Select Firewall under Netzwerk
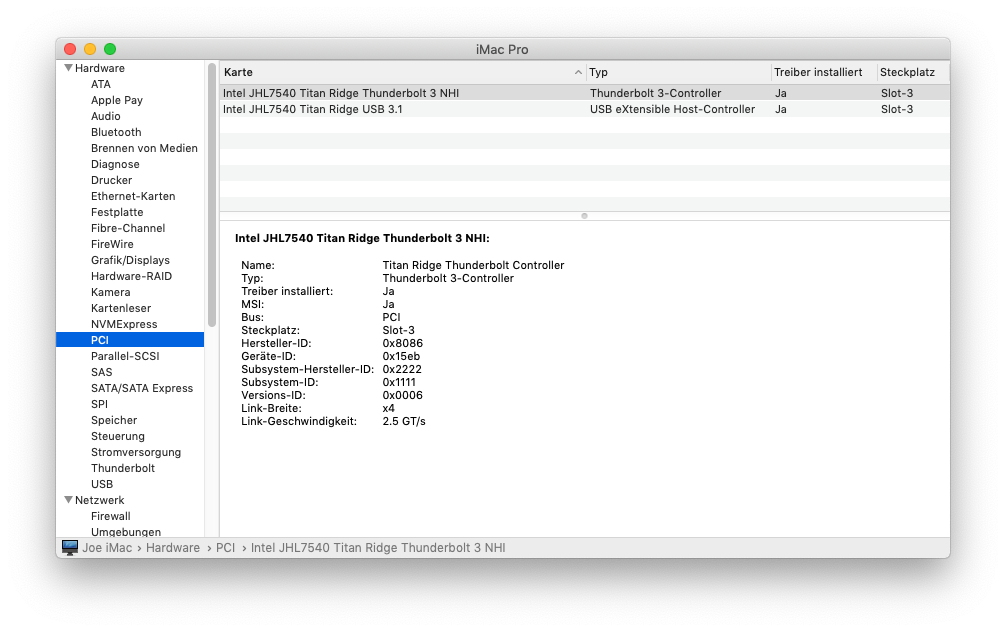This screenshot has width=1006, height=632. [x=111, y=517]
